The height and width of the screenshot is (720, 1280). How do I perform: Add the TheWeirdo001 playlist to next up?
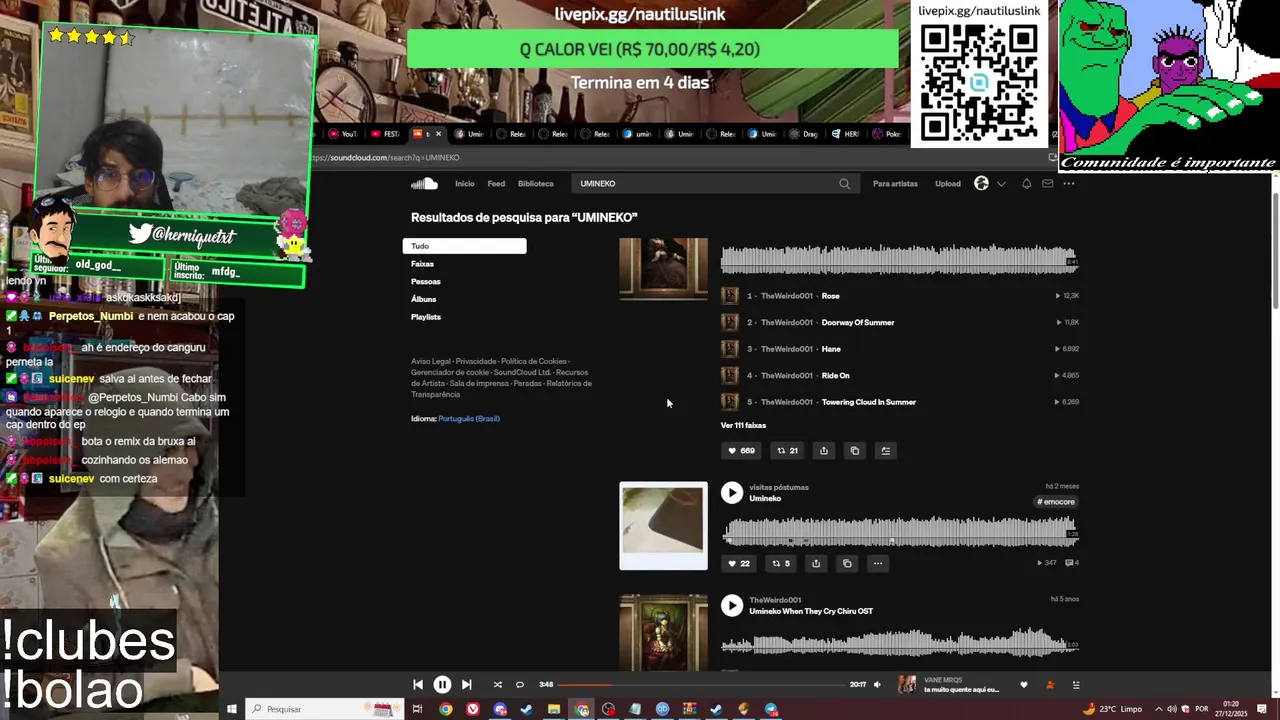tap(885, 451)
